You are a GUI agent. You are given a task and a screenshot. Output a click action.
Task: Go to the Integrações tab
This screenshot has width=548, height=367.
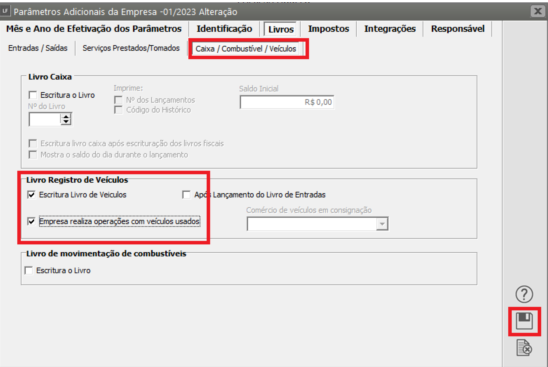point(390,29)
